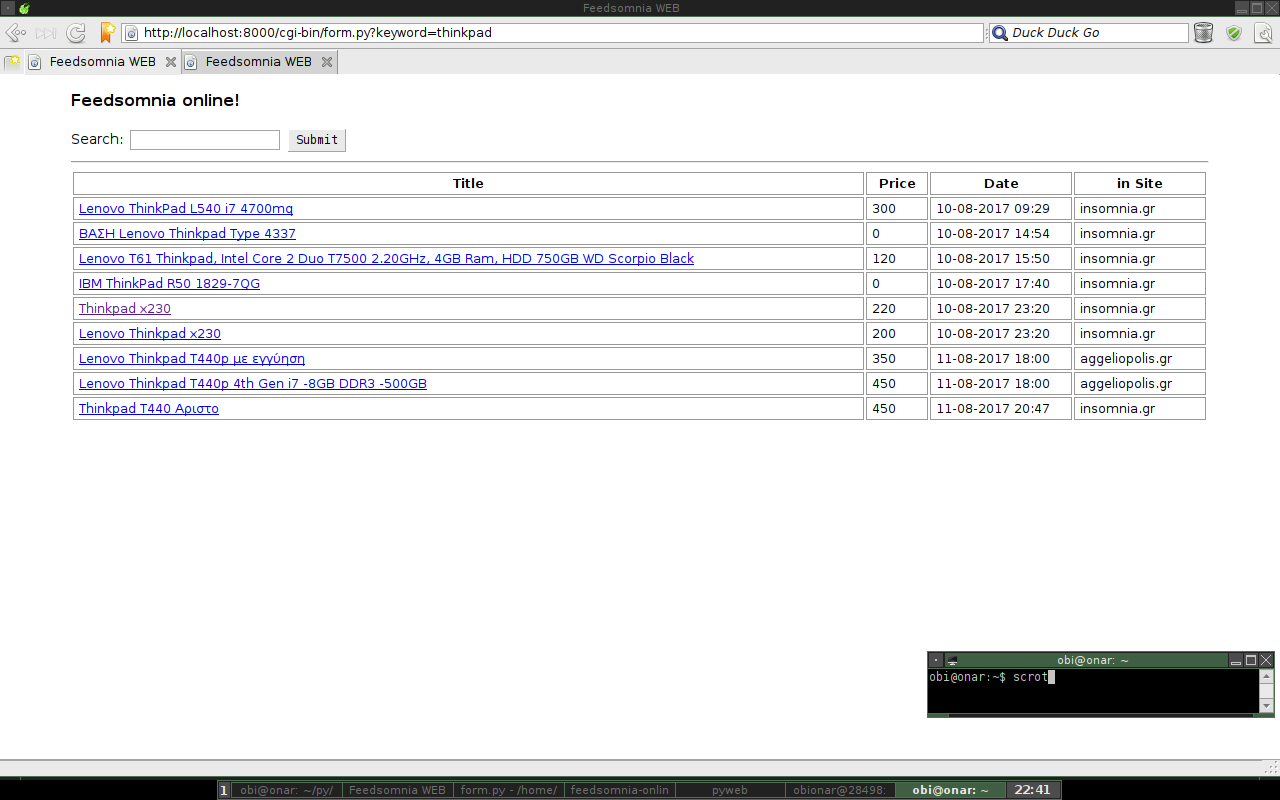Click the price cell showing 300
This screenshot has width=1280, height=800.
897,209
